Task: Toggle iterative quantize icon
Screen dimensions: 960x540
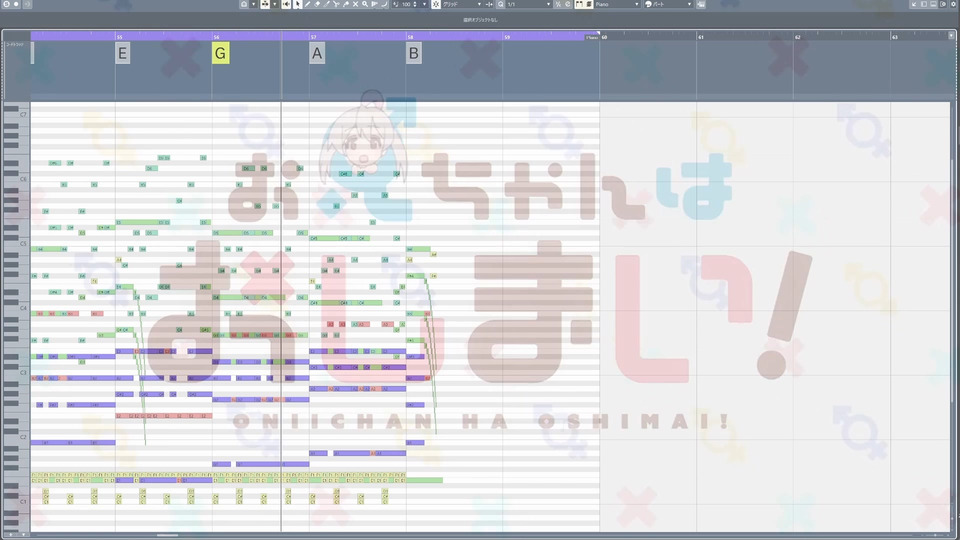Action: 558,4
